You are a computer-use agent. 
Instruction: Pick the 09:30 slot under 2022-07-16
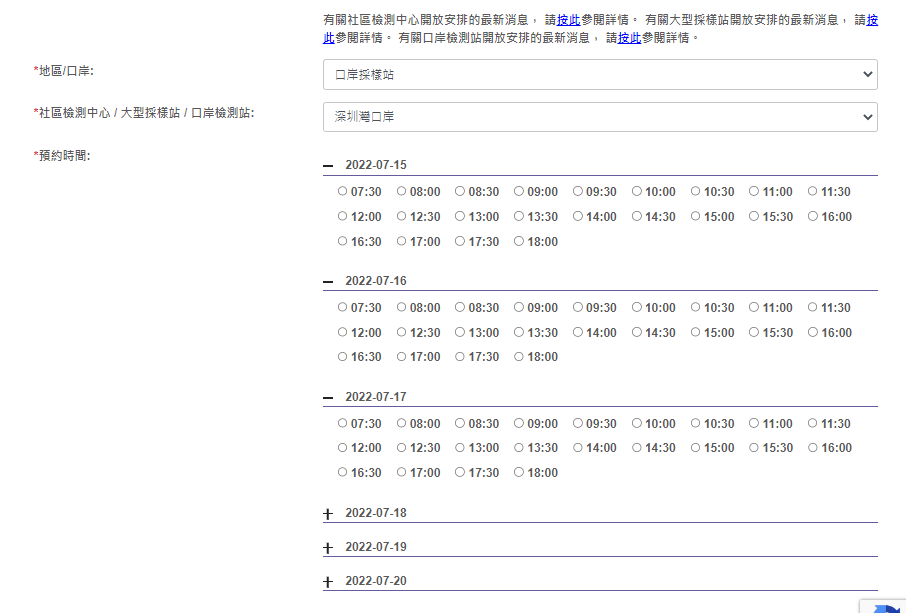pos(577,307)
